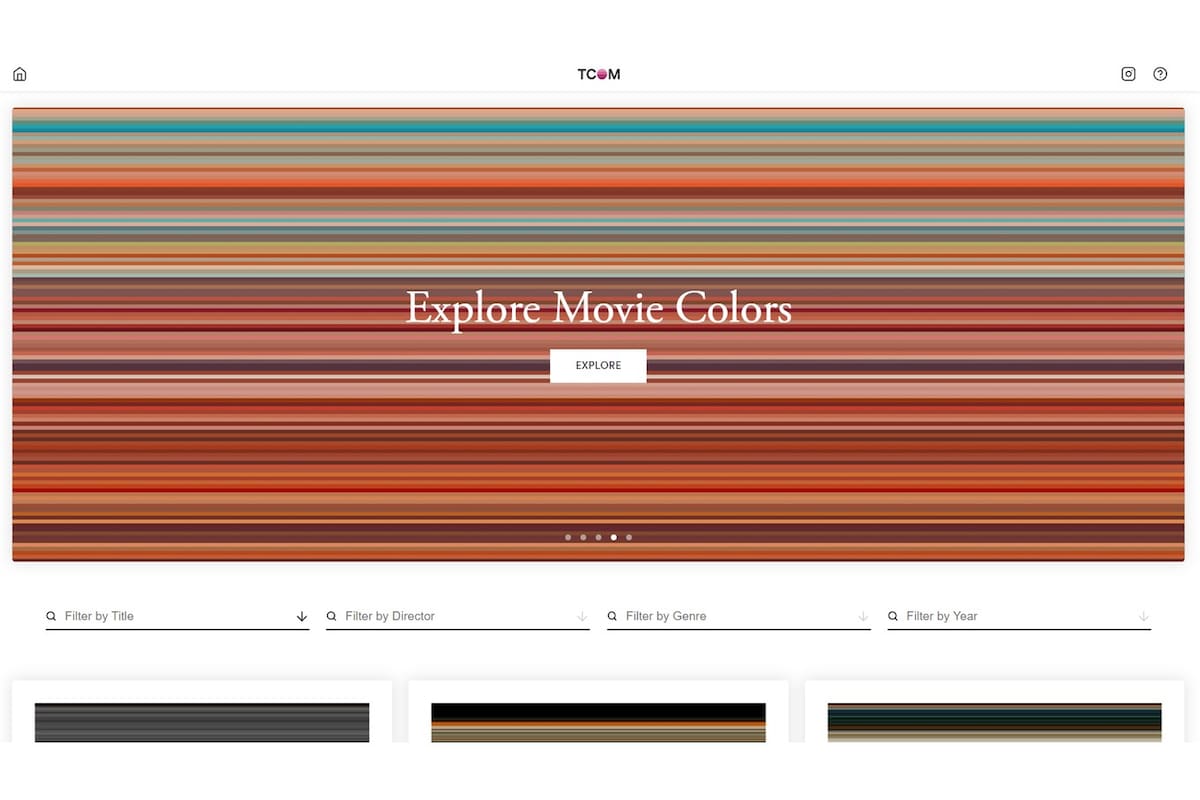Image resolution: width=1200 pixels, height=800 pixels.
Task: Click the EXPLORE button on the banner
Action: (x=598, y=365)
